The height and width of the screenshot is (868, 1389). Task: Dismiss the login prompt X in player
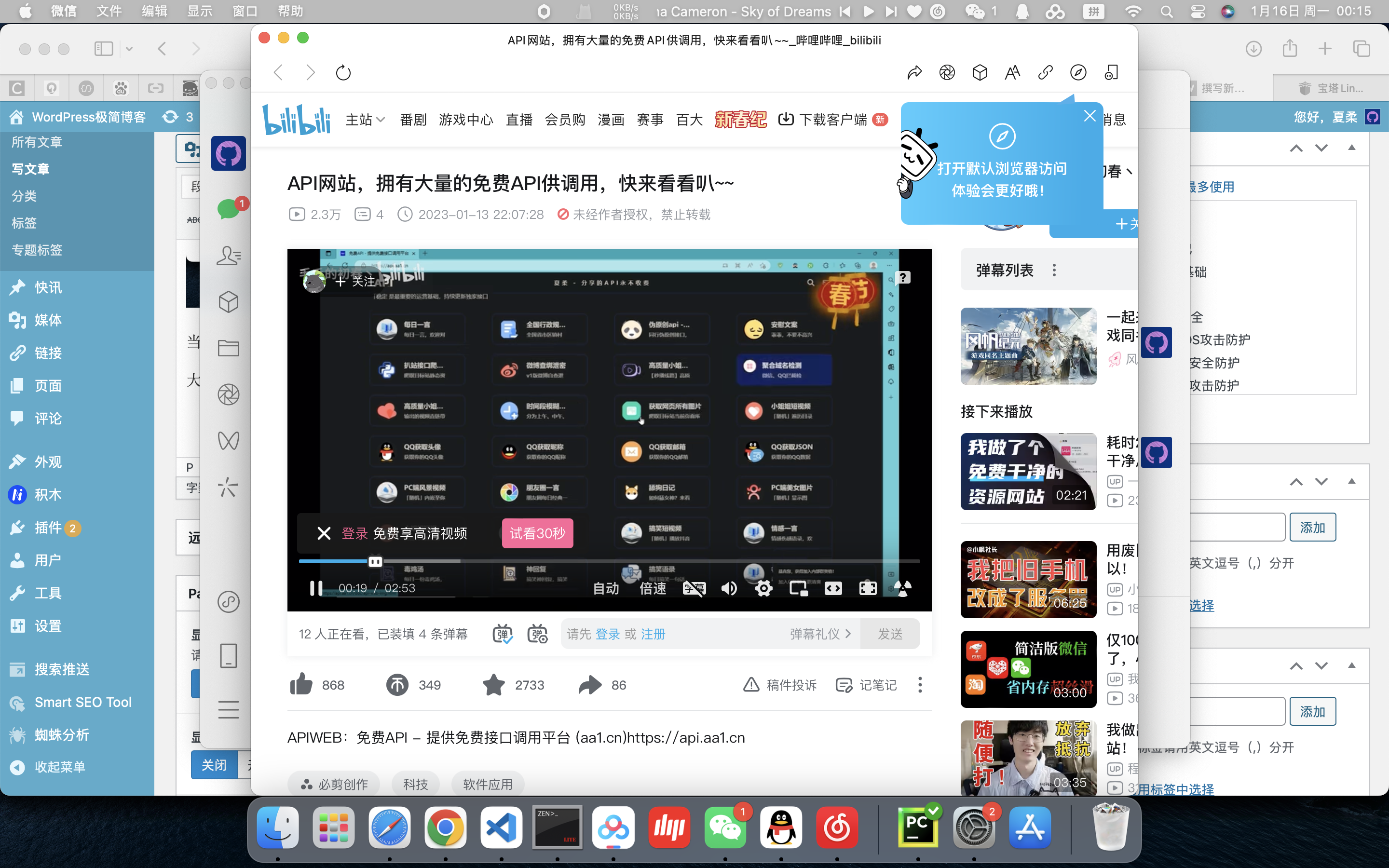pyautogui.click(x=324, y=533)
